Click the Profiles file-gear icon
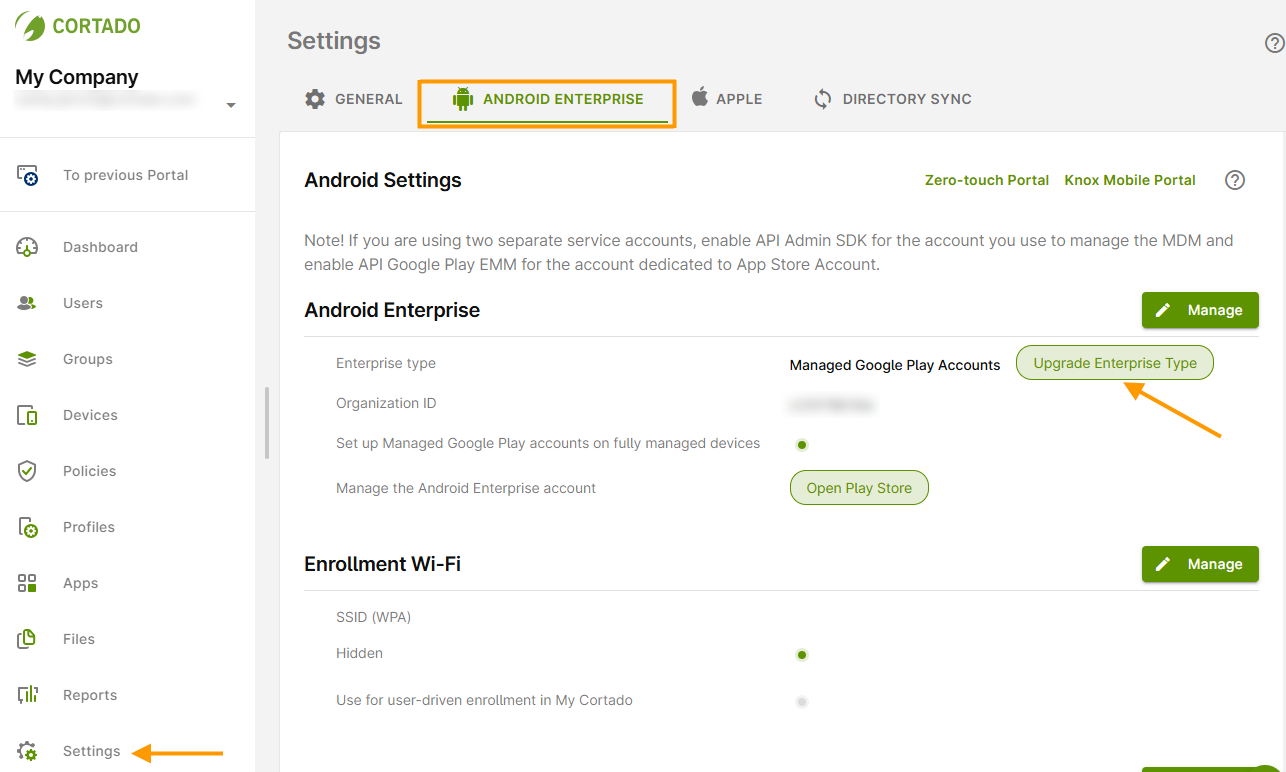 (28, 527)
